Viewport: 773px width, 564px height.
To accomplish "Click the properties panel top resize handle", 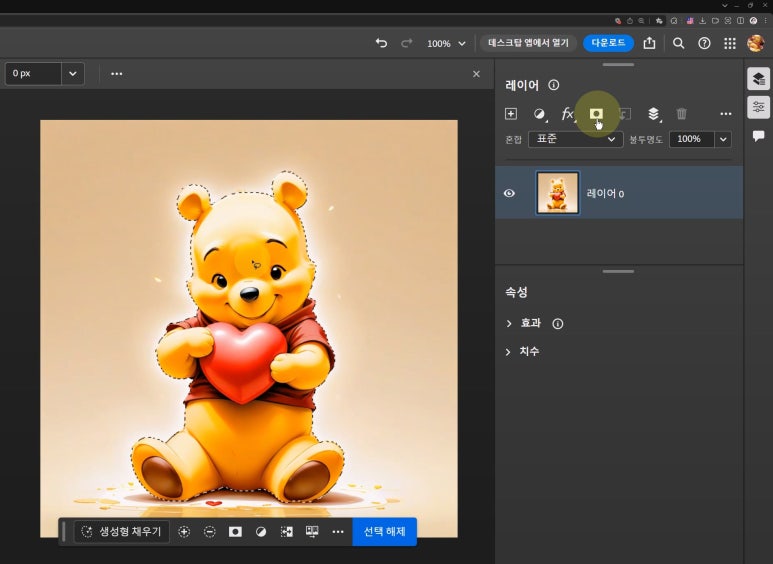I will 618,271.
